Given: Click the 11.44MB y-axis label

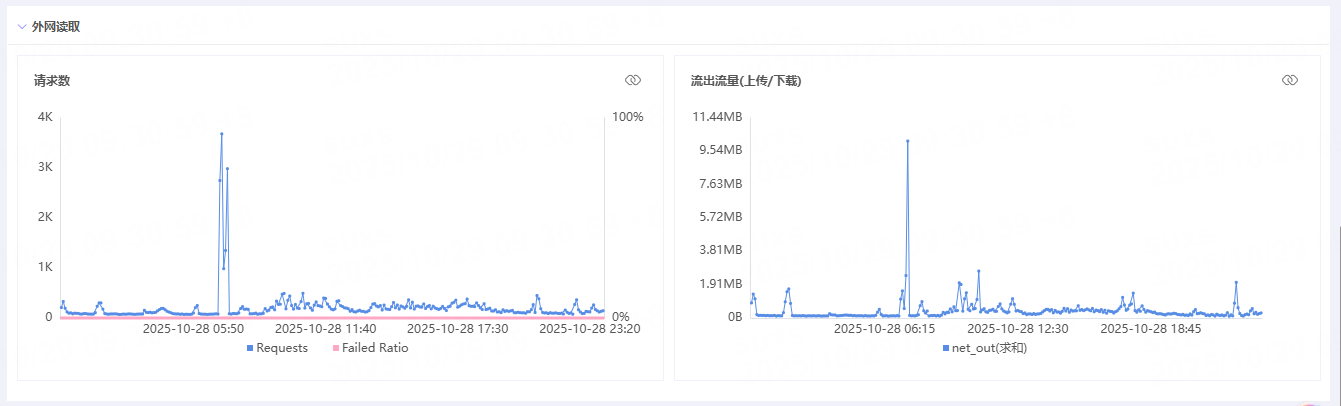Looking at the screenshot, I should (717, 117).
